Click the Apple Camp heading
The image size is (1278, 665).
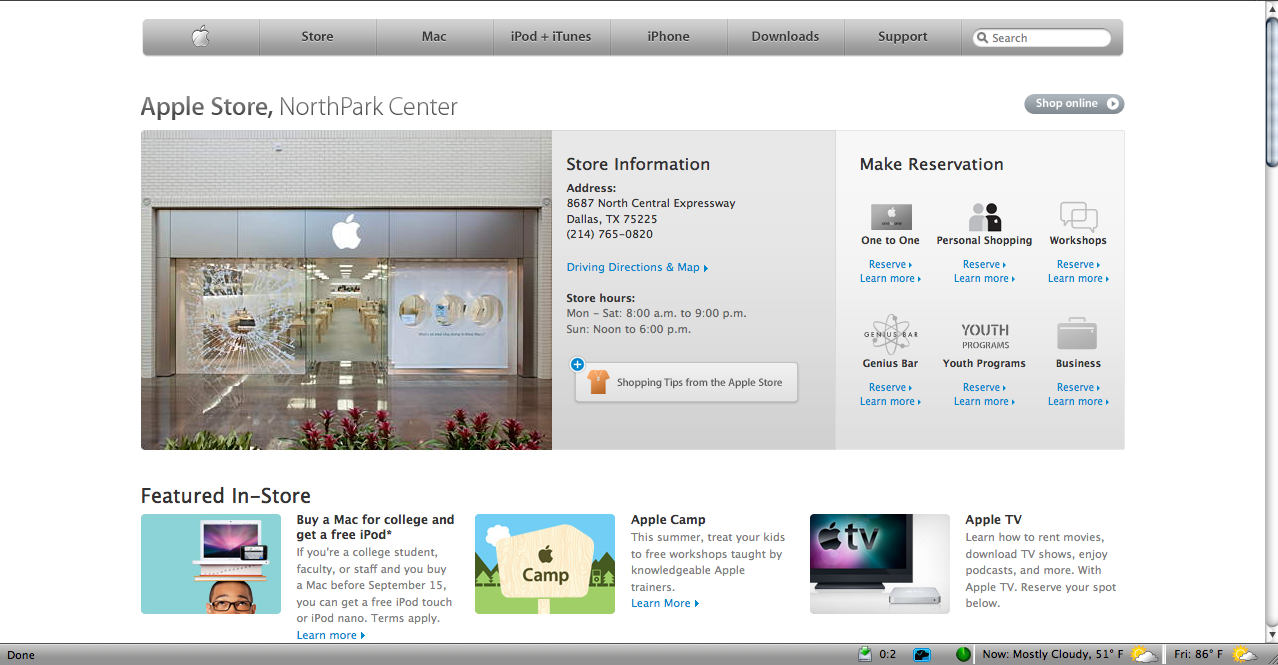tap(668, 520)
